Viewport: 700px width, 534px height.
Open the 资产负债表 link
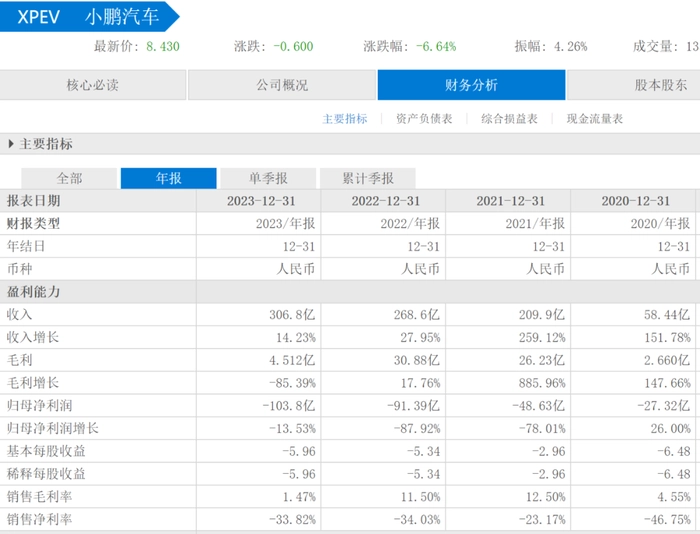(x=424, y=119)
